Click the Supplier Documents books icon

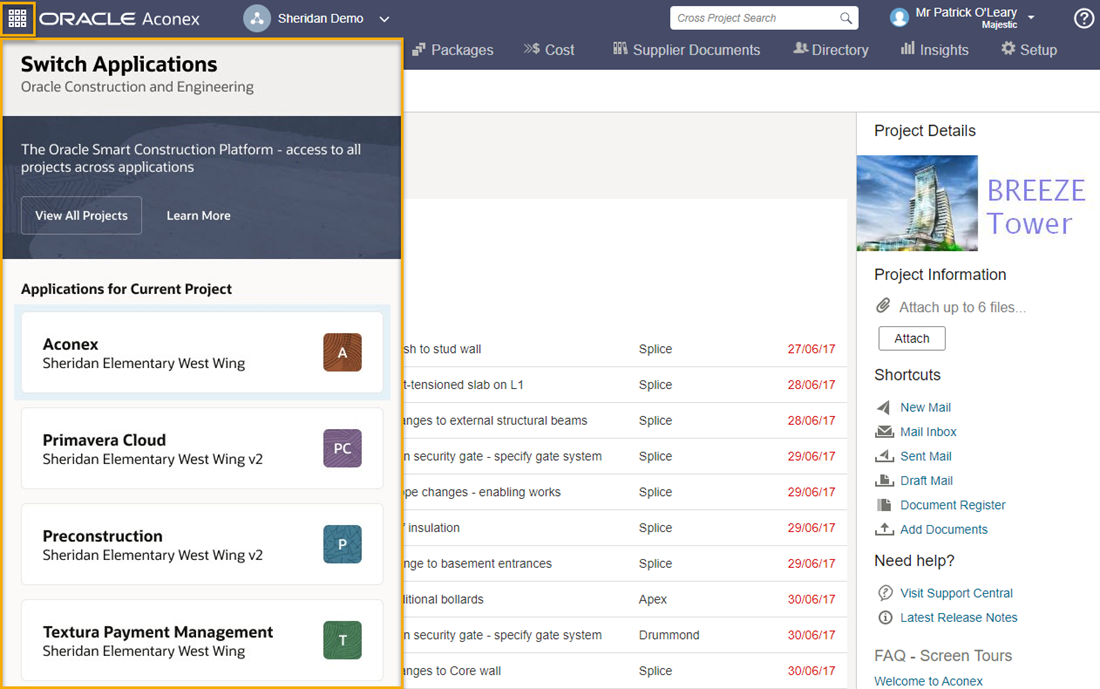click(x=620, y=48)
